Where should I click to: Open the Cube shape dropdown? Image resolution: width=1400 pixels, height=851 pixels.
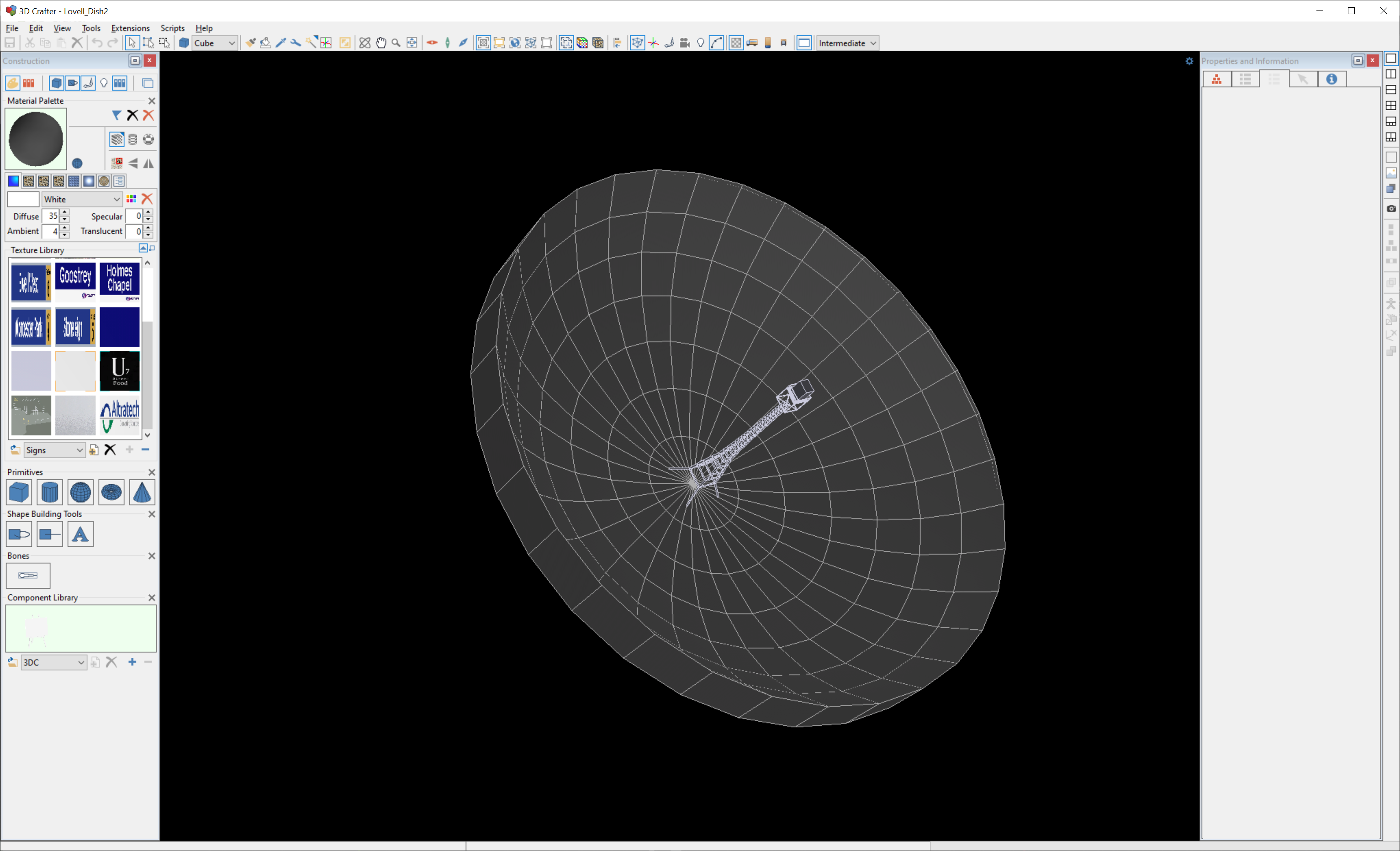(x=231, y=43)
